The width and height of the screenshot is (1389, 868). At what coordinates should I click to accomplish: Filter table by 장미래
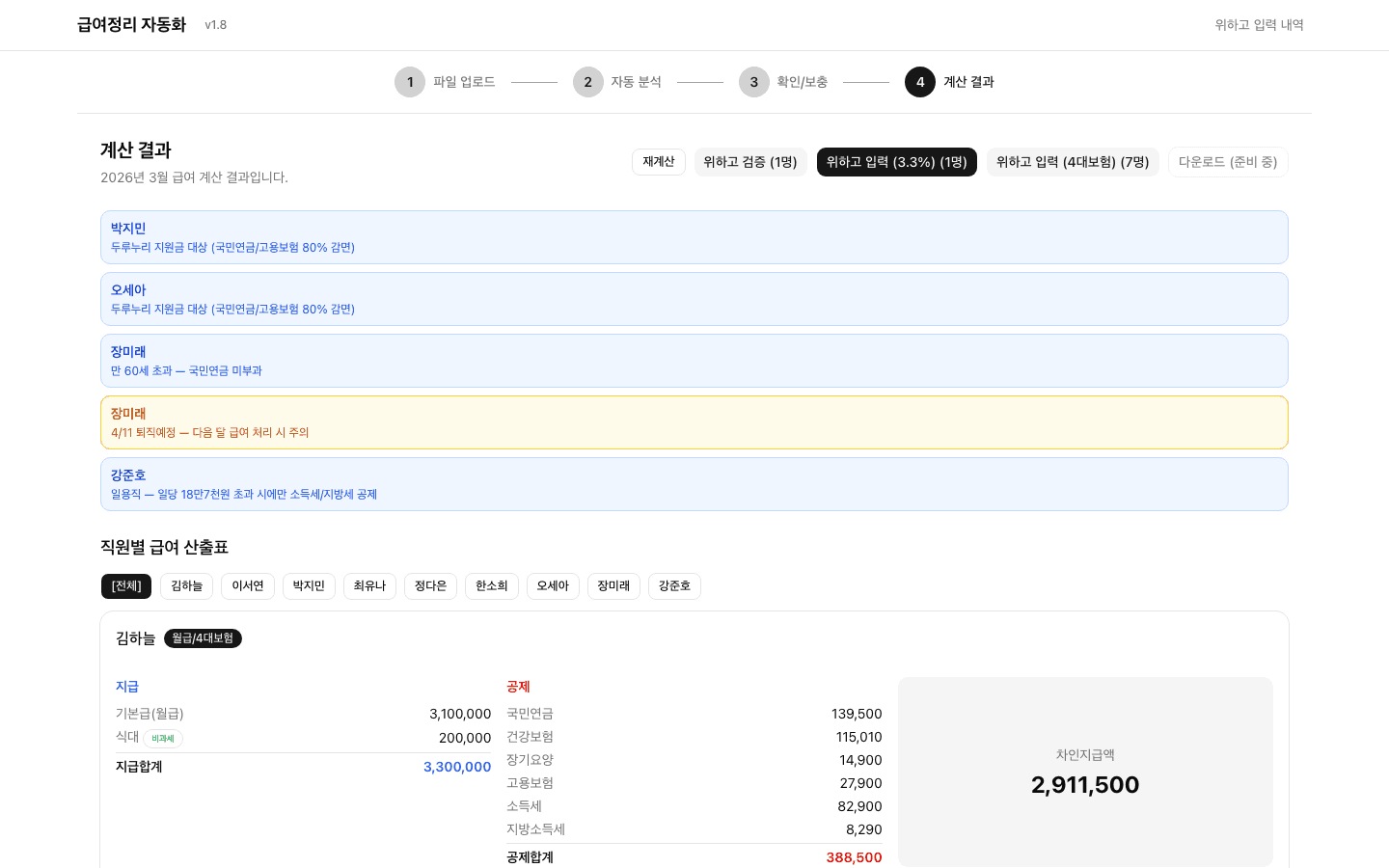pyautogui.click(x=613, y=586)
